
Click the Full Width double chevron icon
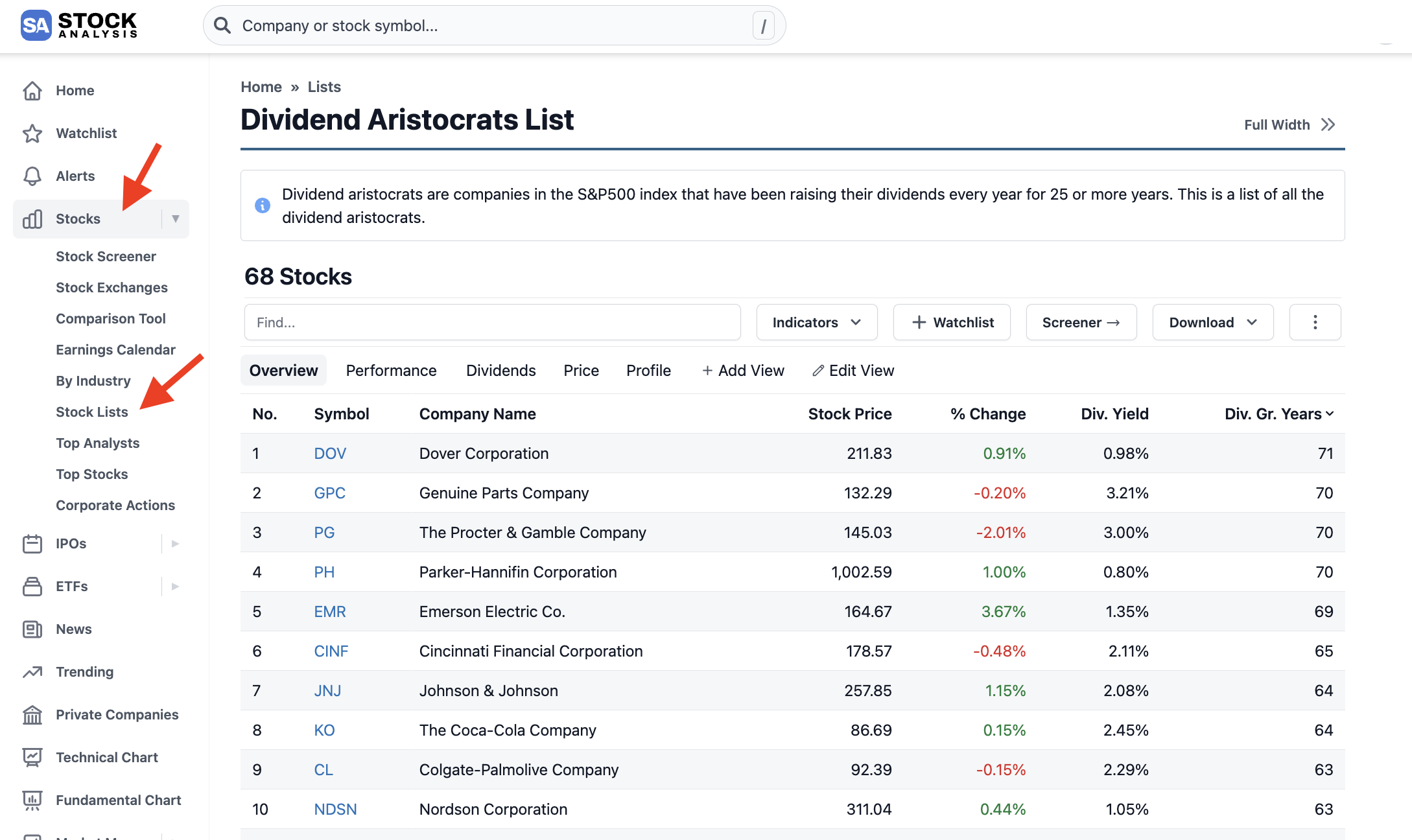(1328, 124)
